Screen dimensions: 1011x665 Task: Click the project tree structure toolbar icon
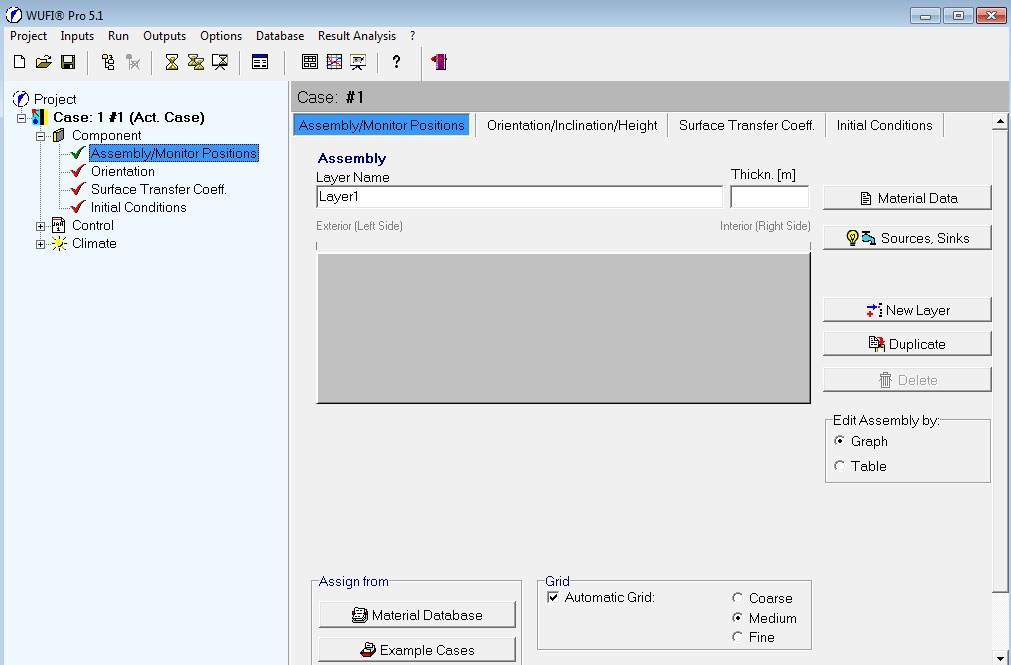click(108, 62)
